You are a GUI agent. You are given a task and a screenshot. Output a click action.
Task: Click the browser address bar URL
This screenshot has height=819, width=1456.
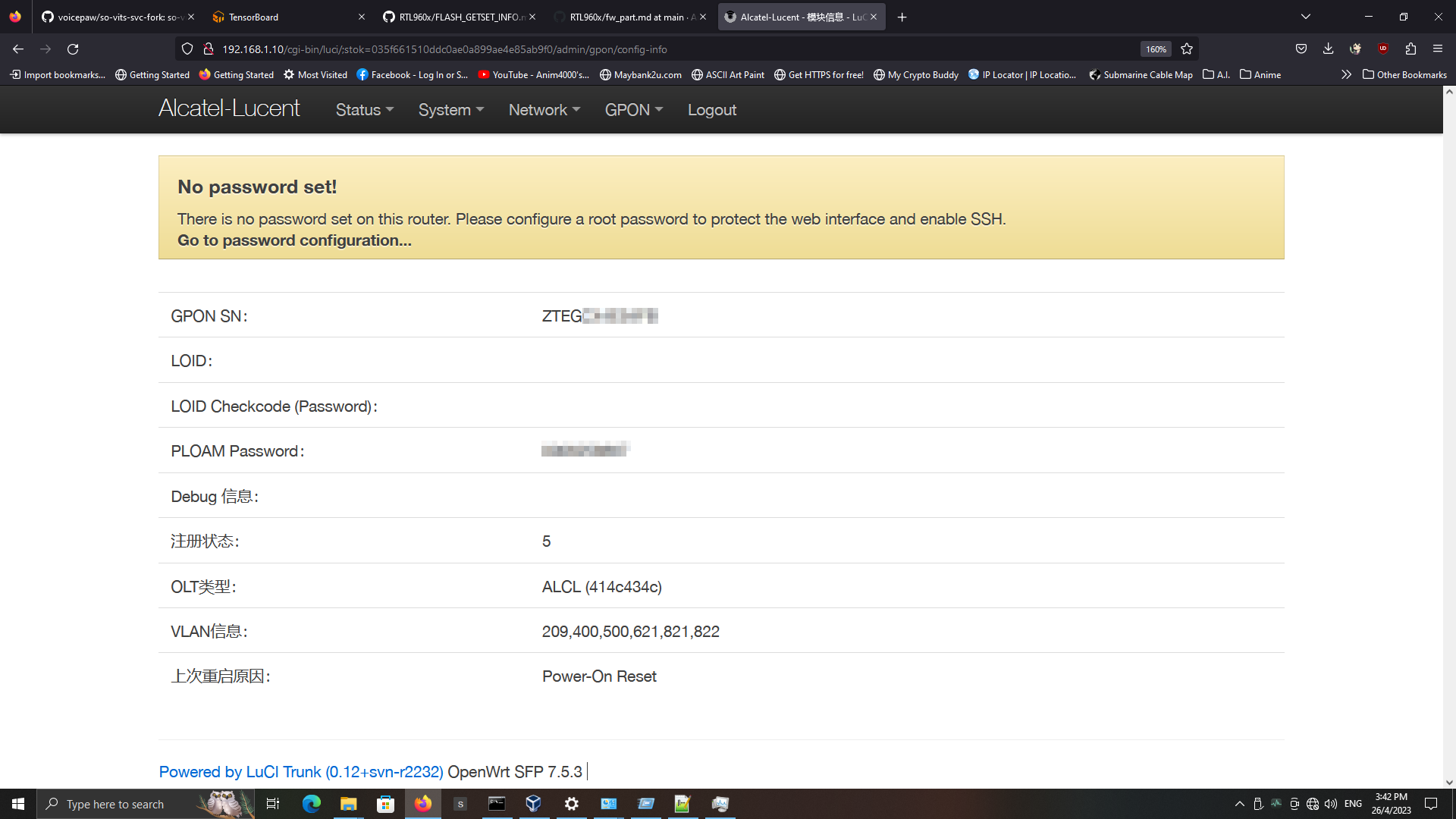[444, 49]
